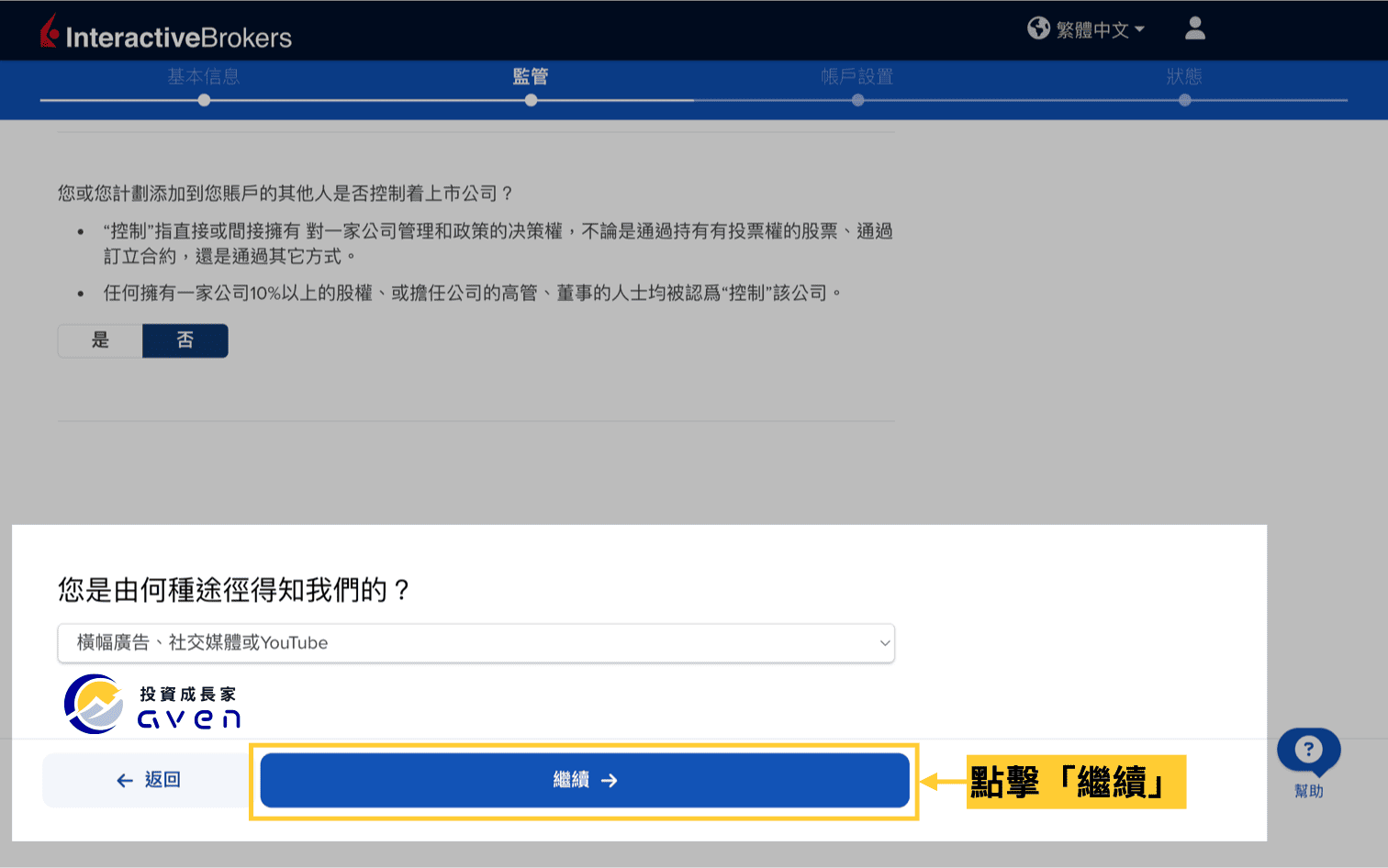Expand the referral source dropdown
The image size is (1388, 868).
[x=476, y=643]
